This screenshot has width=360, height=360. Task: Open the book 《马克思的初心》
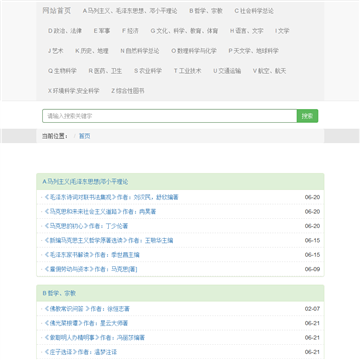[x=86, y=226]
